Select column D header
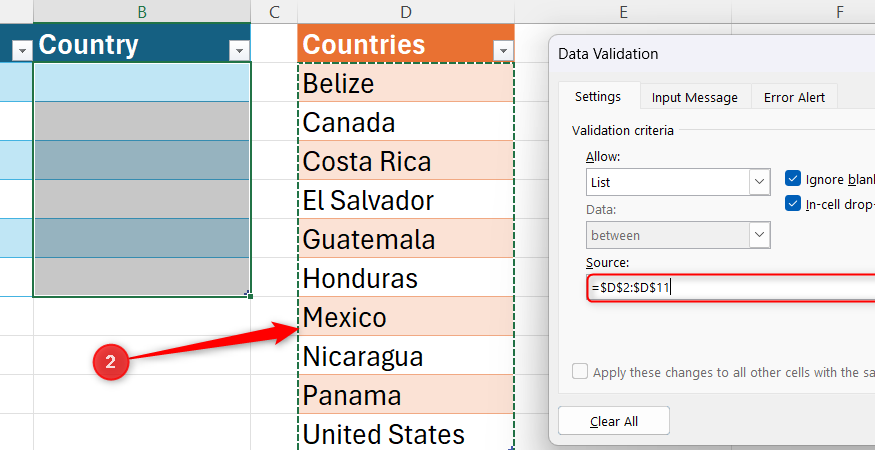Image resolution: width=875 pixels, height=450 pixels. point(406,11)
